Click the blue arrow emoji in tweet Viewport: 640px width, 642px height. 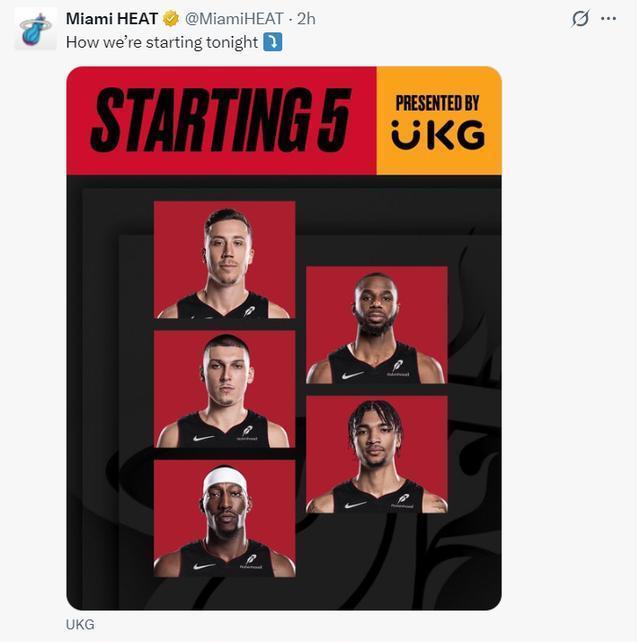tap(273, 42)
